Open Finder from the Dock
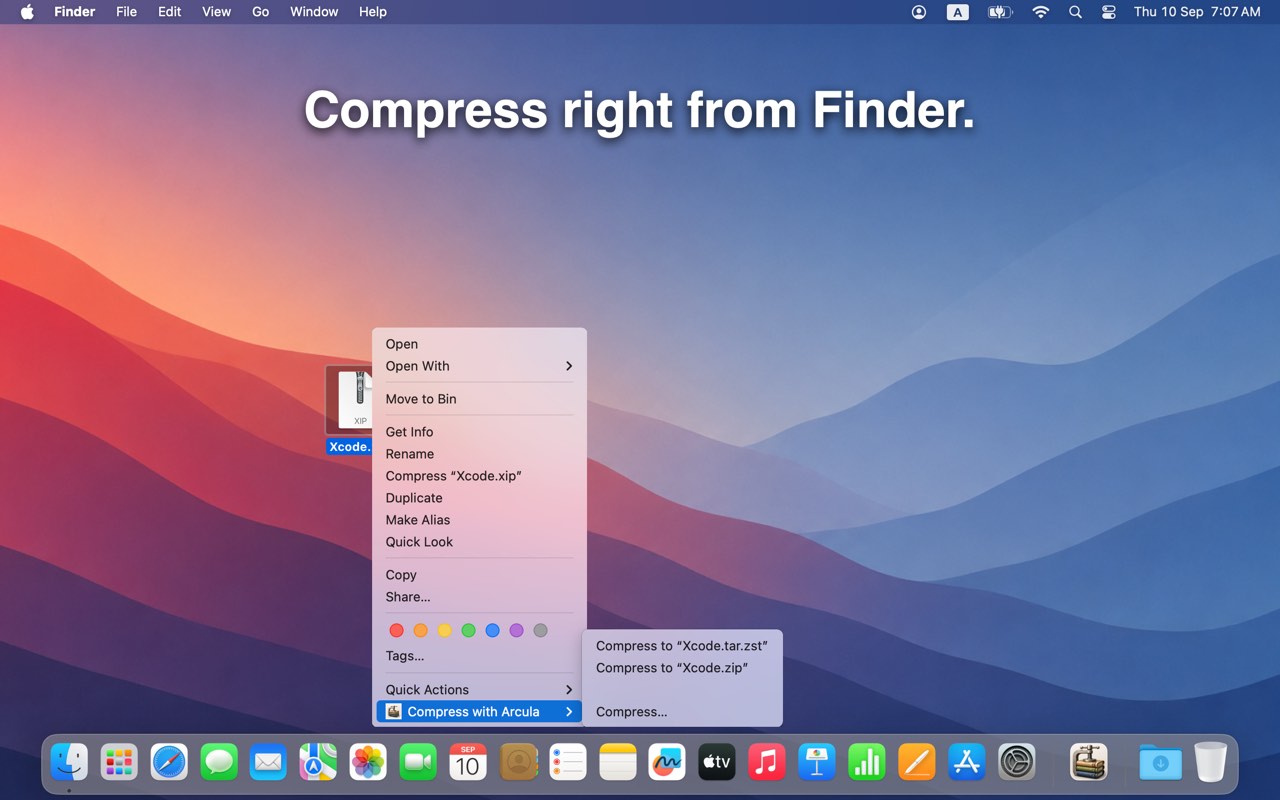 click(x=69, y=763)
